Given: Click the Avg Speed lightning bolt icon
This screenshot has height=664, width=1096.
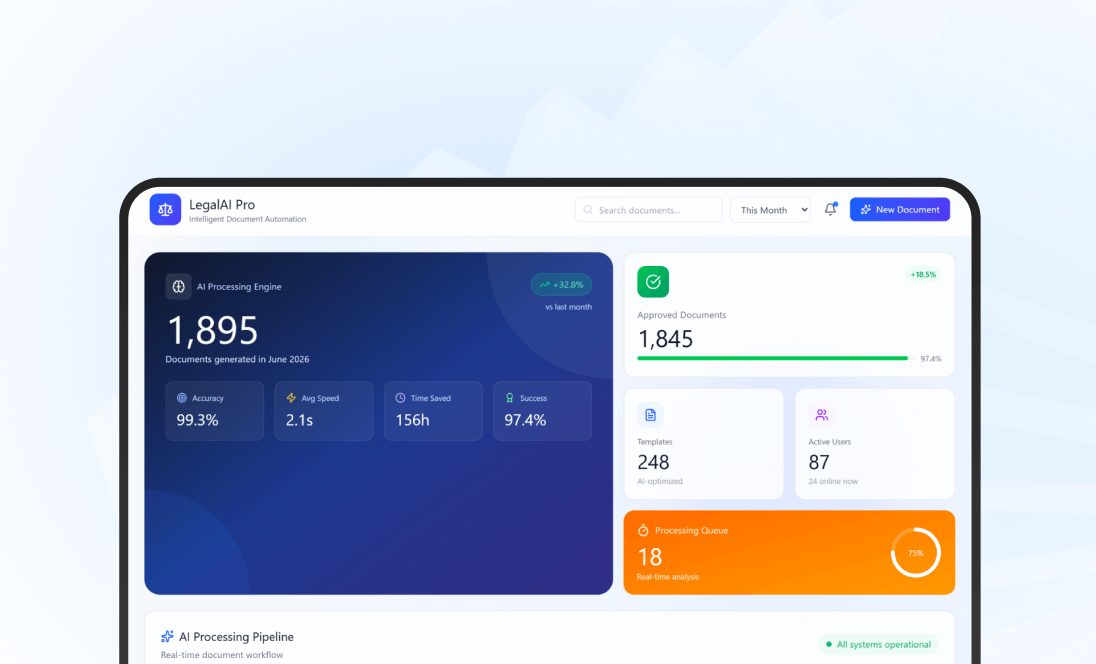Looking at the screenshot, I should pyautogui.click(x=290, y=397).
